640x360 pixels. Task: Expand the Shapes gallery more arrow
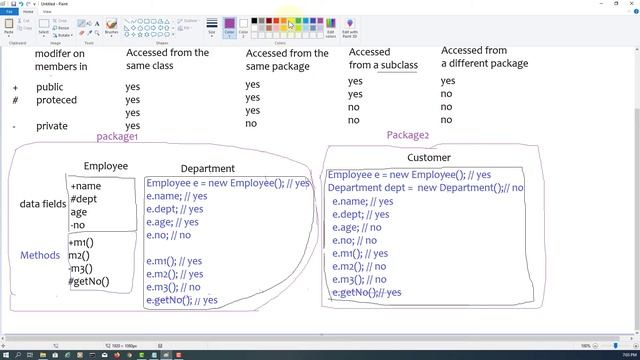pos(173,35)
